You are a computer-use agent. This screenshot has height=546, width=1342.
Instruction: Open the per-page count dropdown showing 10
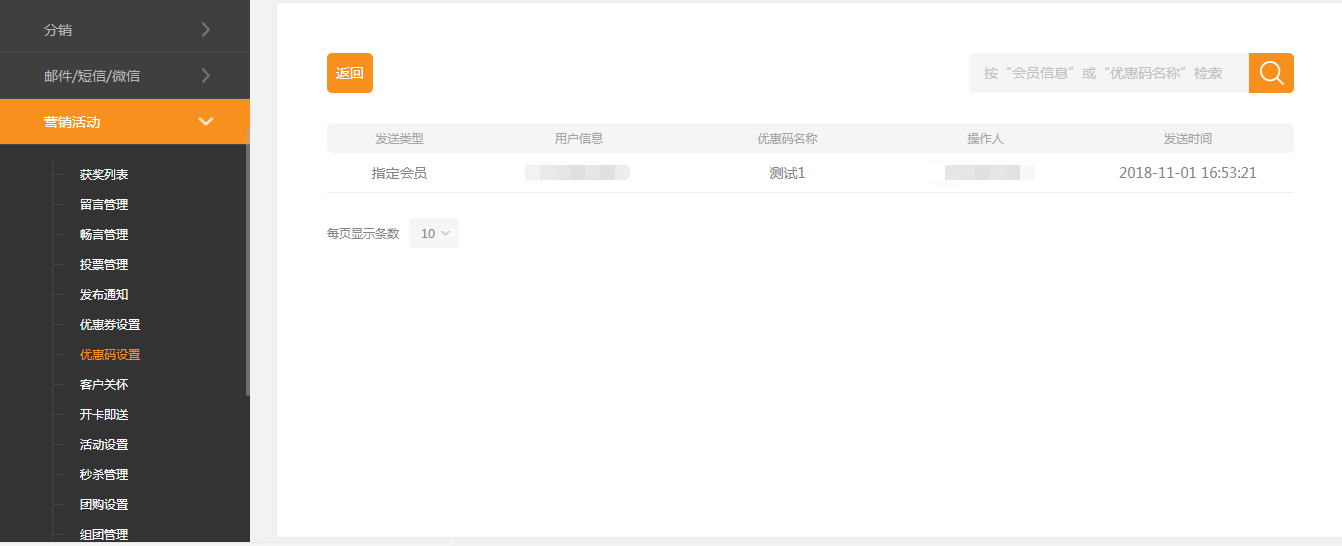[434, 233]
